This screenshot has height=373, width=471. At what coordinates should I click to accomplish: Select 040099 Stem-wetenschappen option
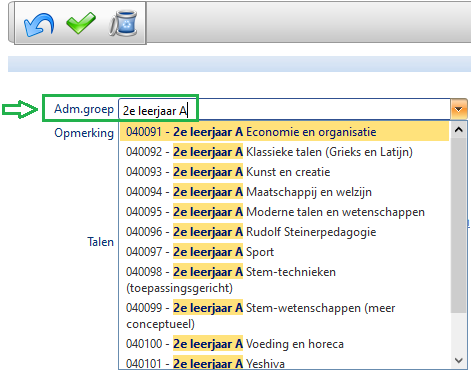pos(284,316)
